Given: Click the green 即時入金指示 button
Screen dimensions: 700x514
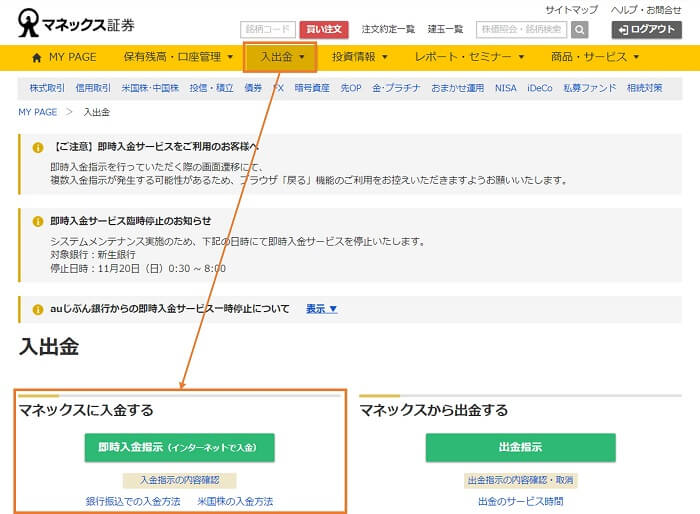Looking at the screenshot, I should click(179, 447).
